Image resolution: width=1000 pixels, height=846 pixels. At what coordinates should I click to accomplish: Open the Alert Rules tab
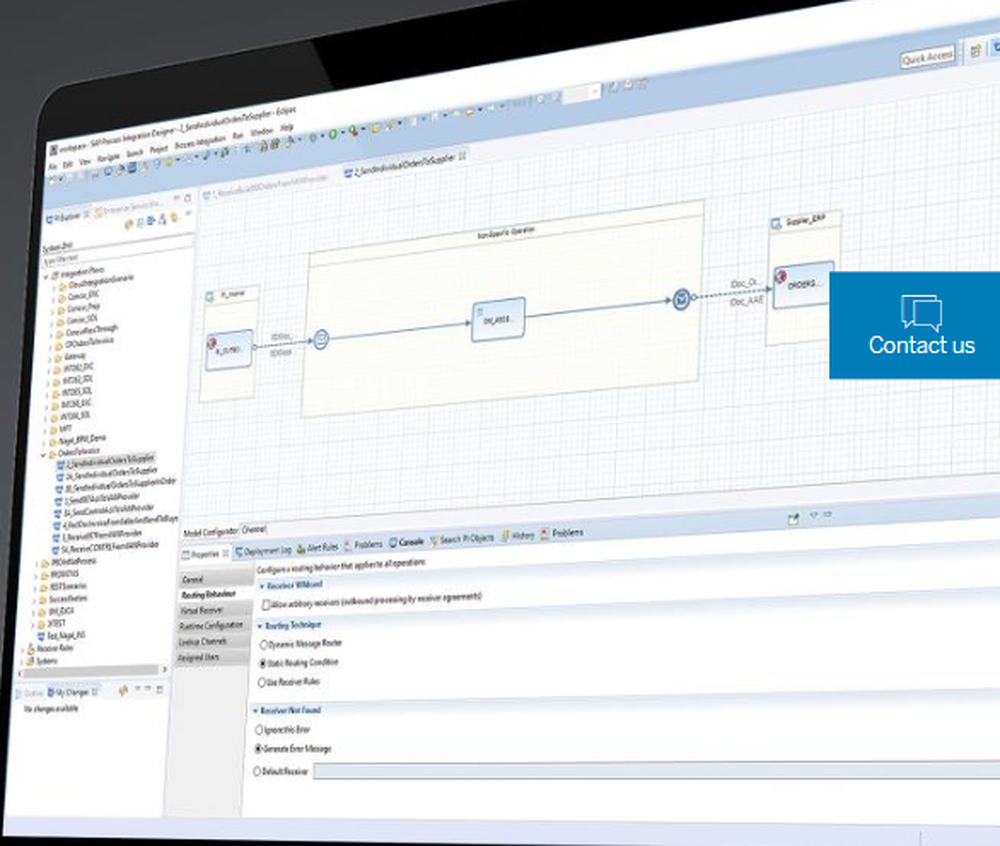pos(318,547)
